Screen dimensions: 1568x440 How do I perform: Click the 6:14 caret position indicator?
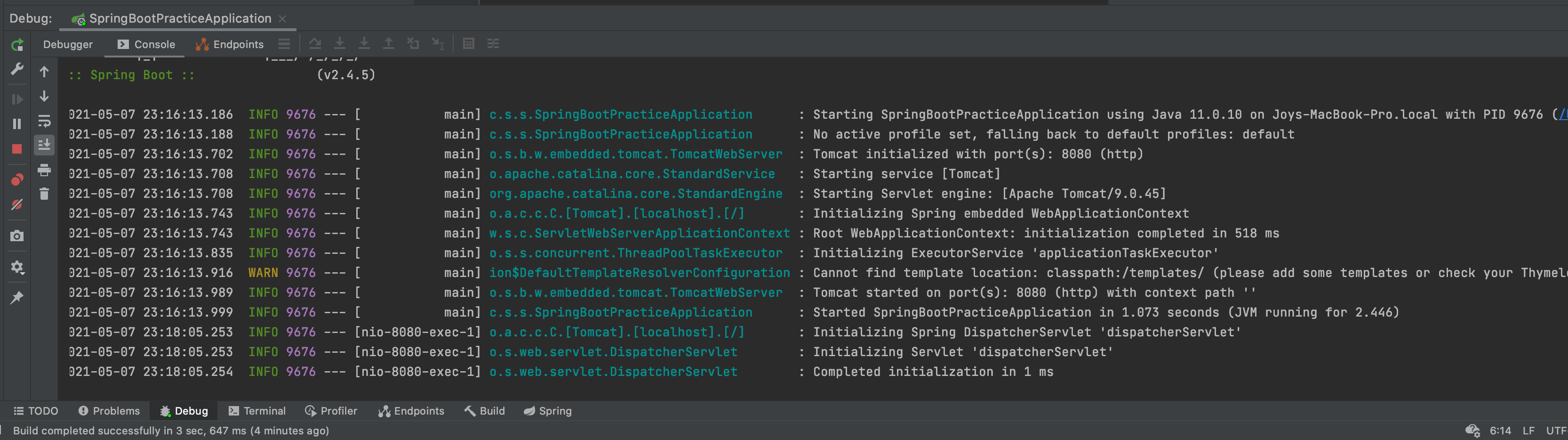[x=1500, y=431]
